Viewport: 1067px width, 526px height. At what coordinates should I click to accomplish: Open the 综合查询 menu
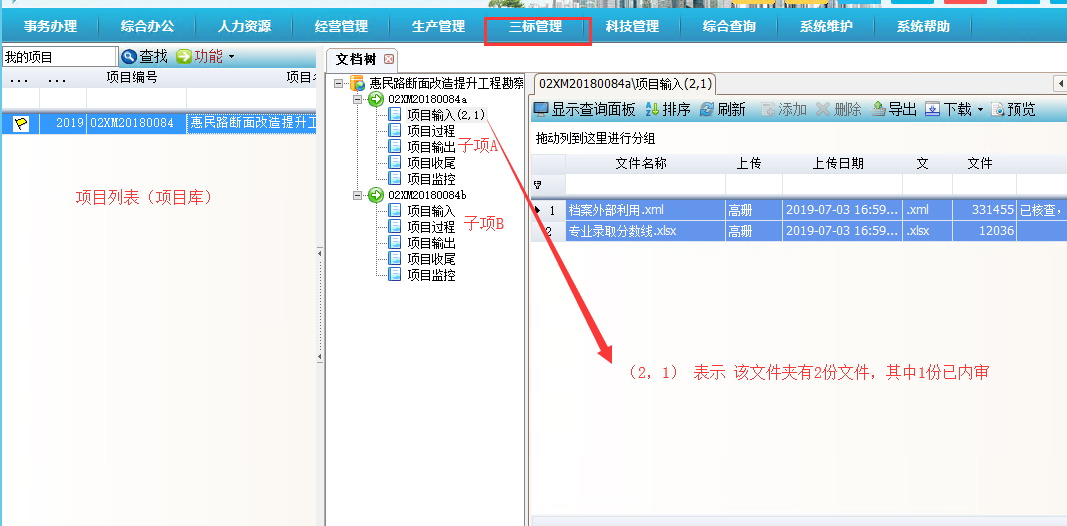click(729, 27)
